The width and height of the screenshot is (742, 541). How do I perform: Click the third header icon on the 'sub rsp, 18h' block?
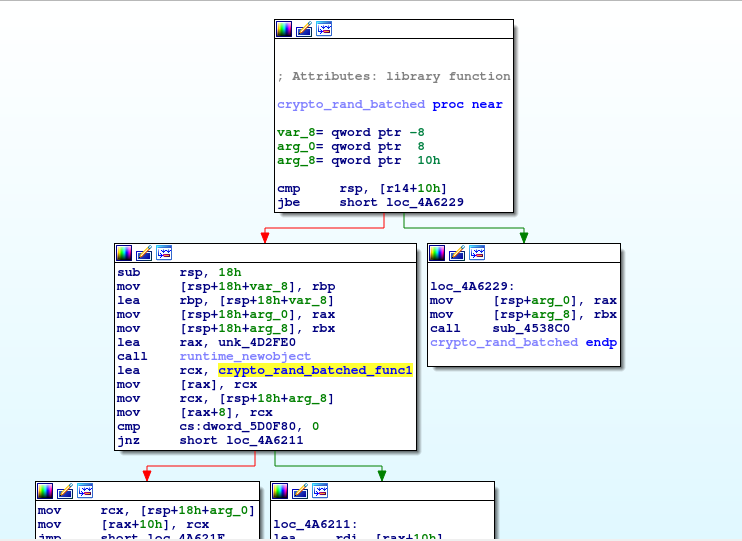point(164,253)
